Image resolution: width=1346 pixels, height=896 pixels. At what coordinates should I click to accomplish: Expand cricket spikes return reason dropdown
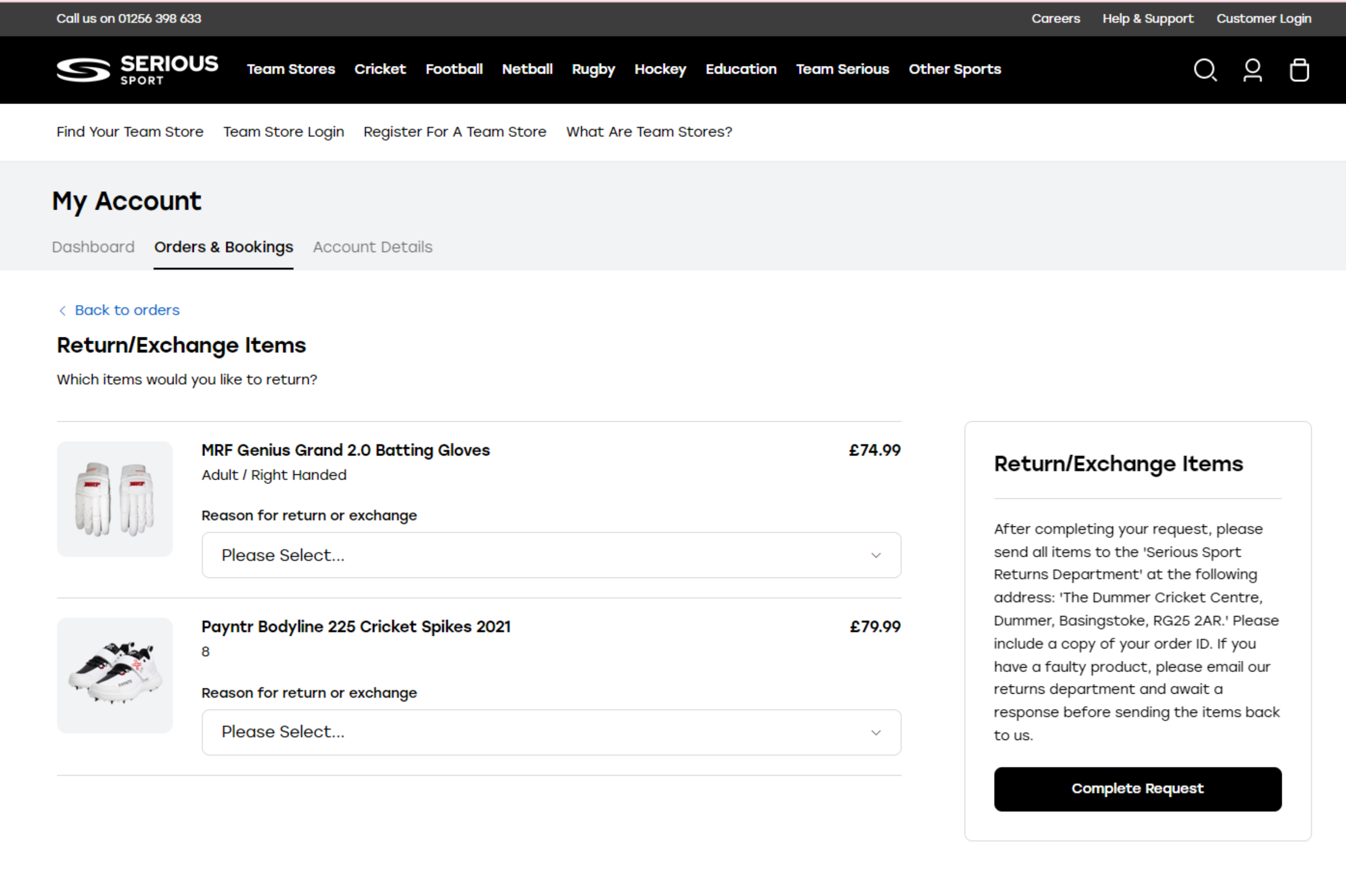pos(551,732)
